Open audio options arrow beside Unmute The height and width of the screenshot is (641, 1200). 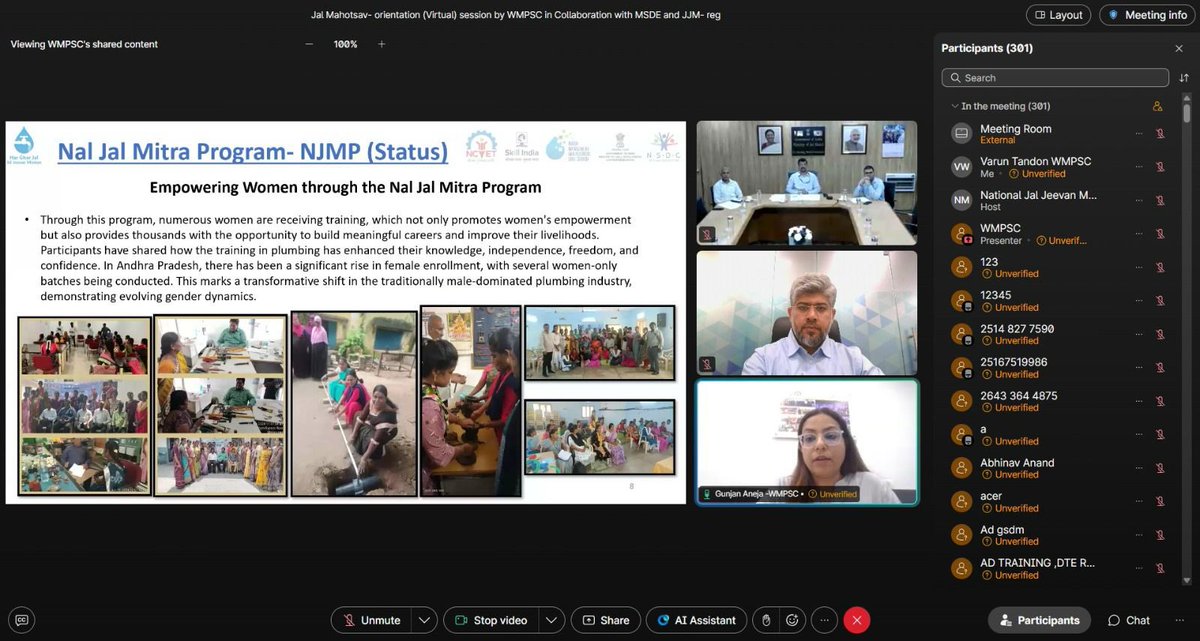425,620
